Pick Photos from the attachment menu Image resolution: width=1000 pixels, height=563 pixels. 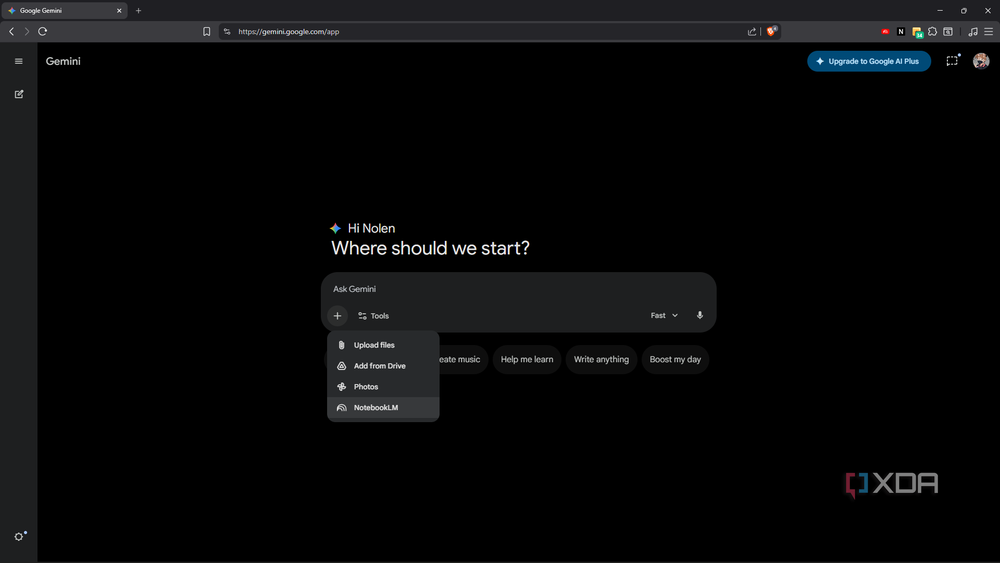tap(383, 387)
